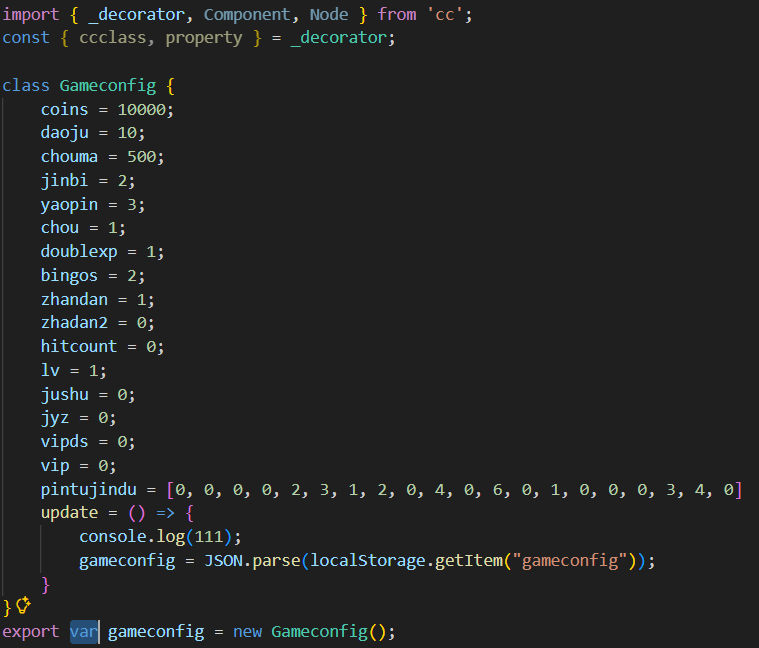This screenshot has width=759, height=648.
Task: Click the value 500
Action: pos(142,157)
